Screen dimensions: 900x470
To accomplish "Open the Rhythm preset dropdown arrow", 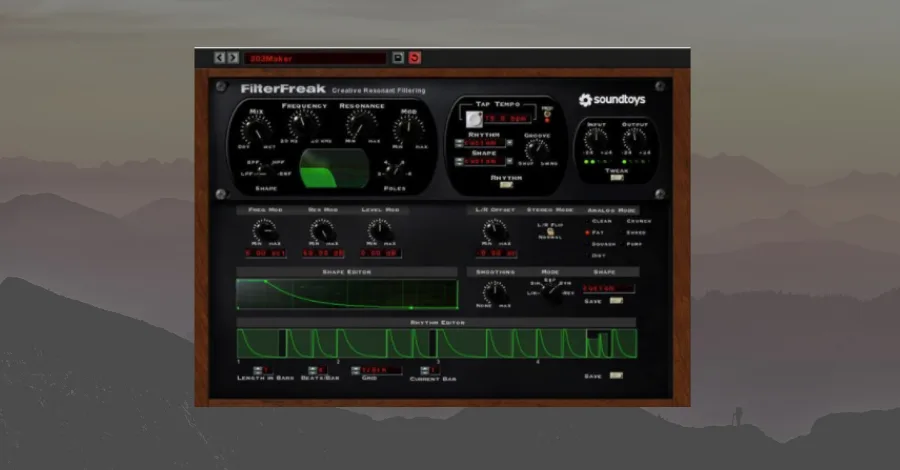I will pos(509,143).
